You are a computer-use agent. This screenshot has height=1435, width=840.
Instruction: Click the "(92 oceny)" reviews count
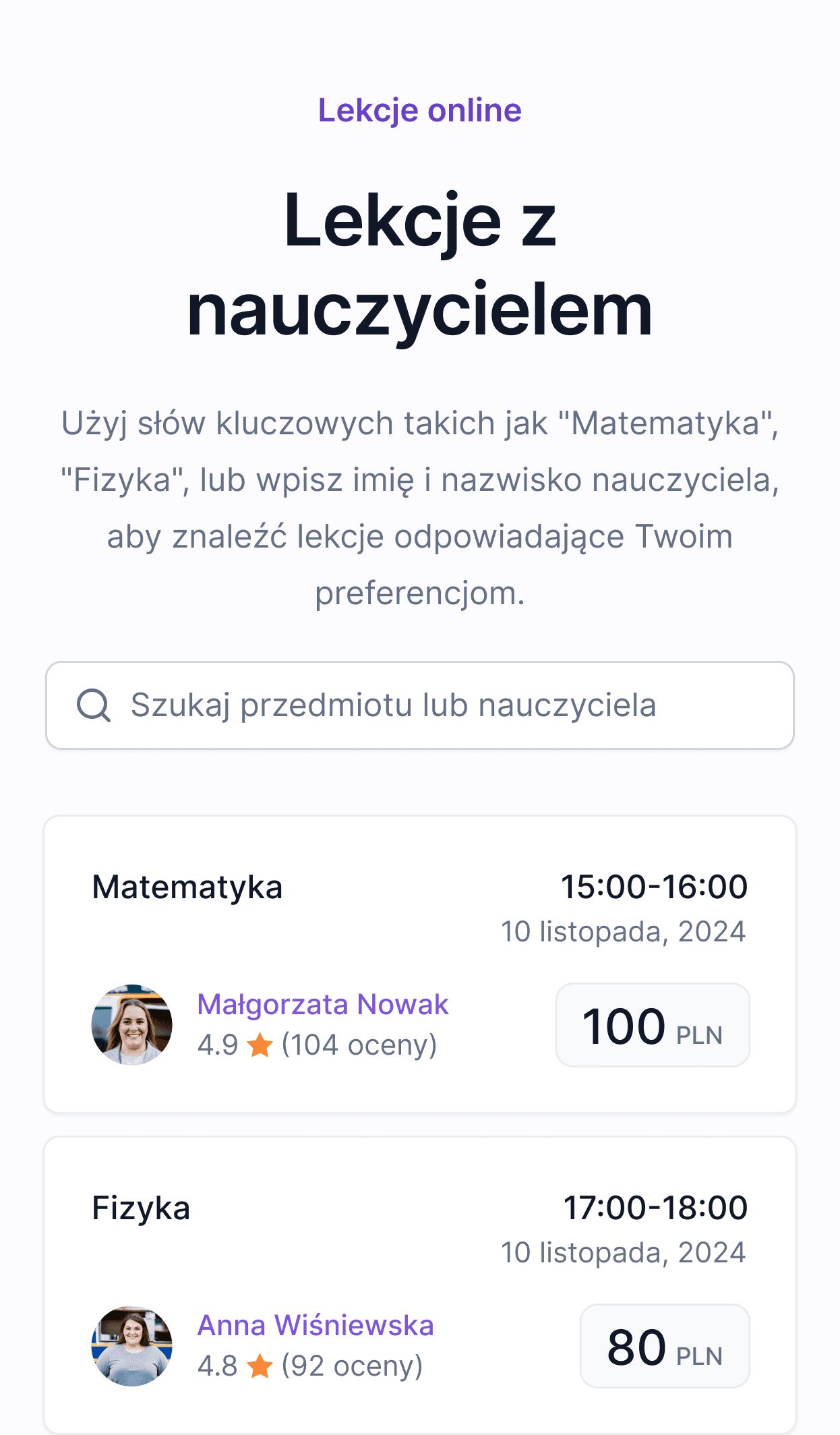[x=351, y=1366]
